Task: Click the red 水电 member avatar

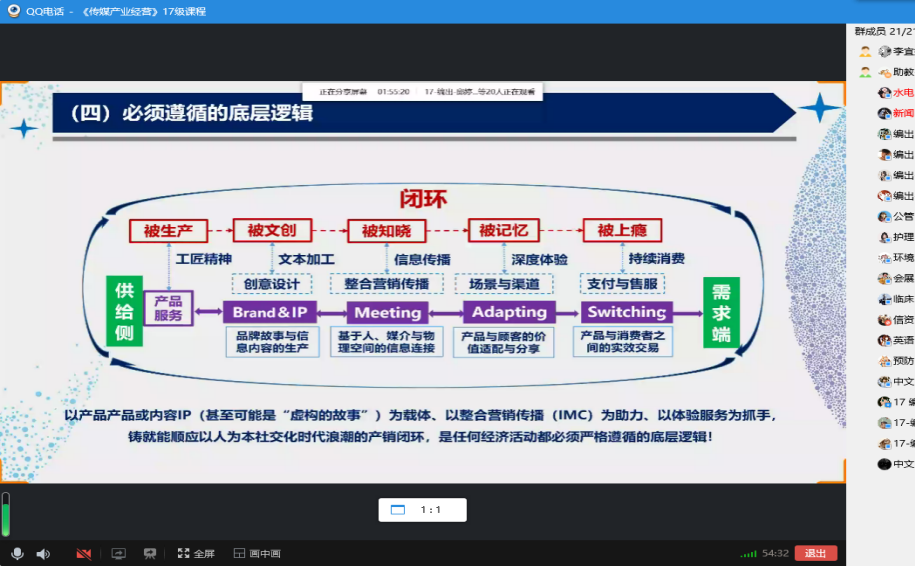Action: (885, 93)
